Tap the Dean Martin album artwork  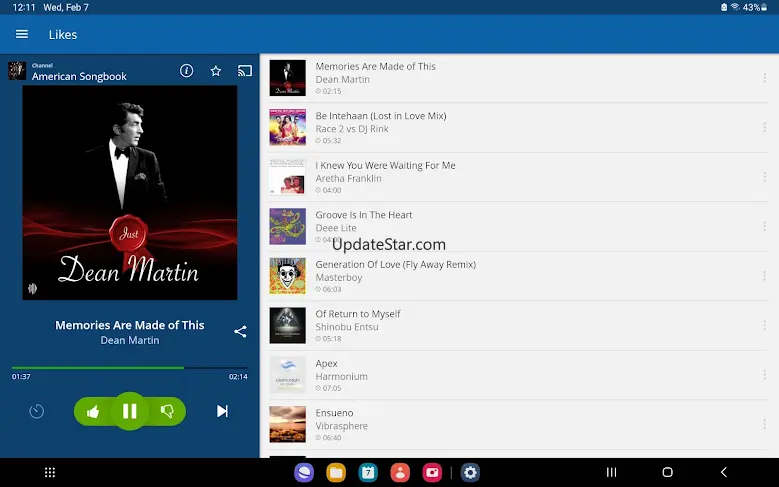tap(130, 193)
